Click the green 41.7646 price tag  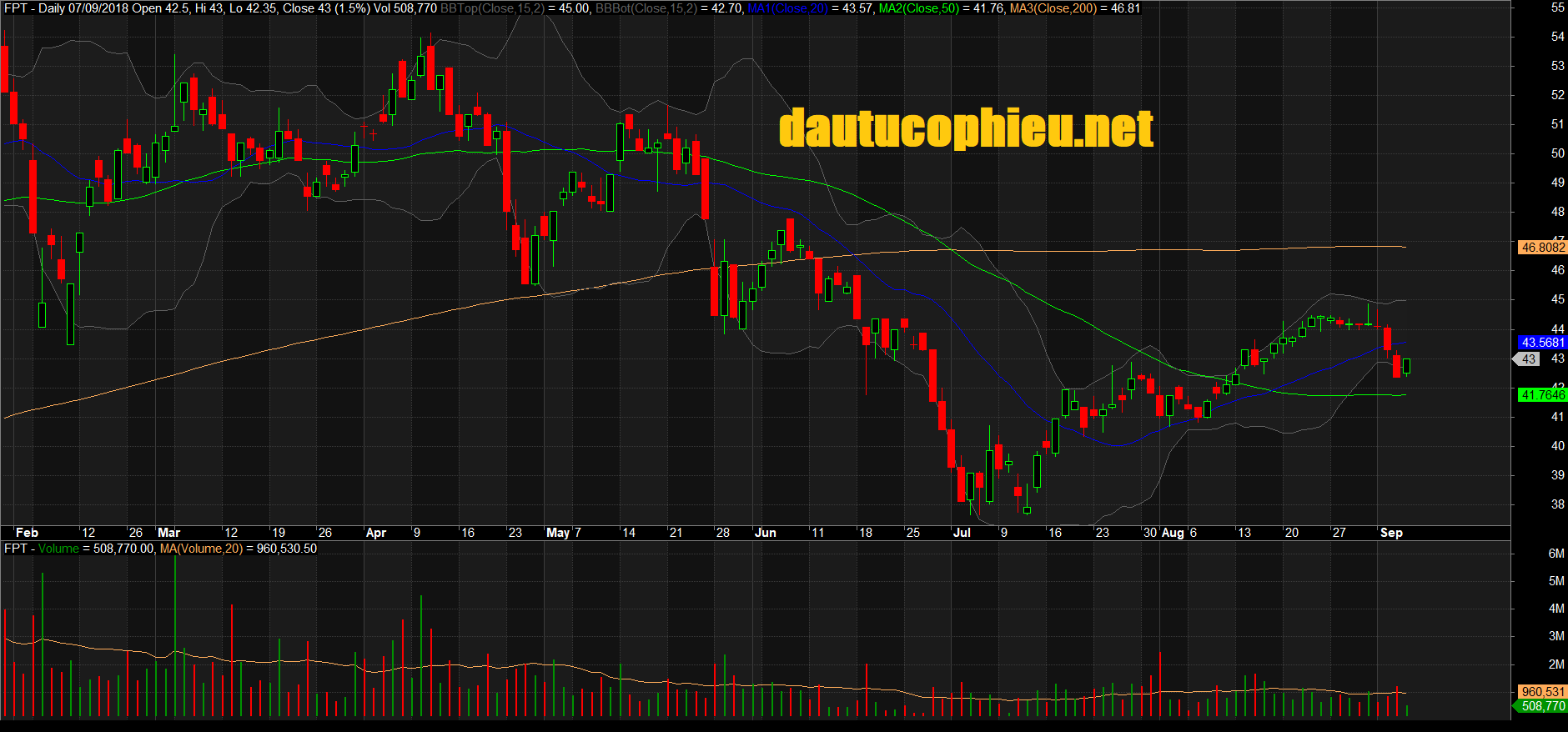pyautogui.click(x=1542, y=395)
